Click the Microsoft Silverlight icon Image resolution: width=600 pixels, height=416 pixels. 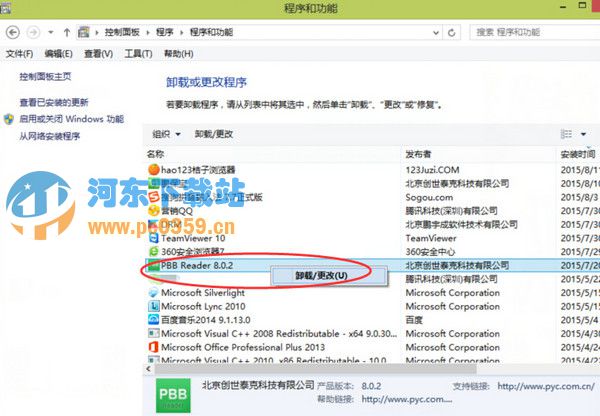153,293
